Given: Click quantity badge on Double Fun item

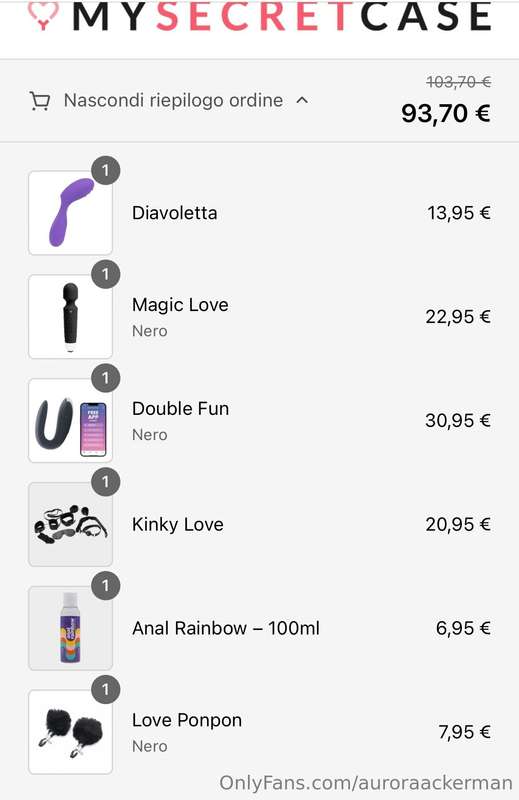Looking at the screenshot, I should pos(106,378).
